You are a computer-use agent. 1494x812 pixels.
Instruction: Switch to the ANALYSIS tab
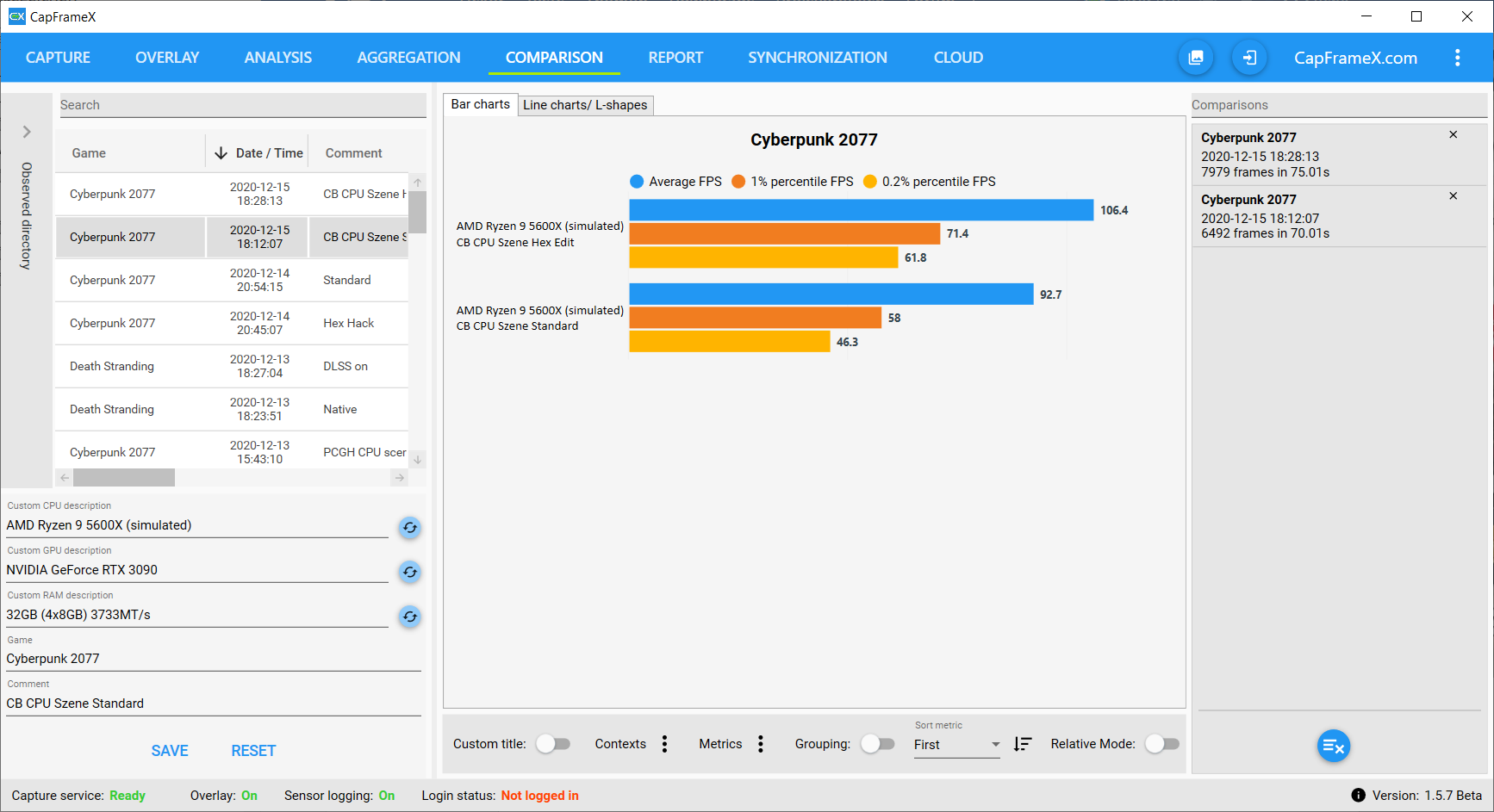278,58
